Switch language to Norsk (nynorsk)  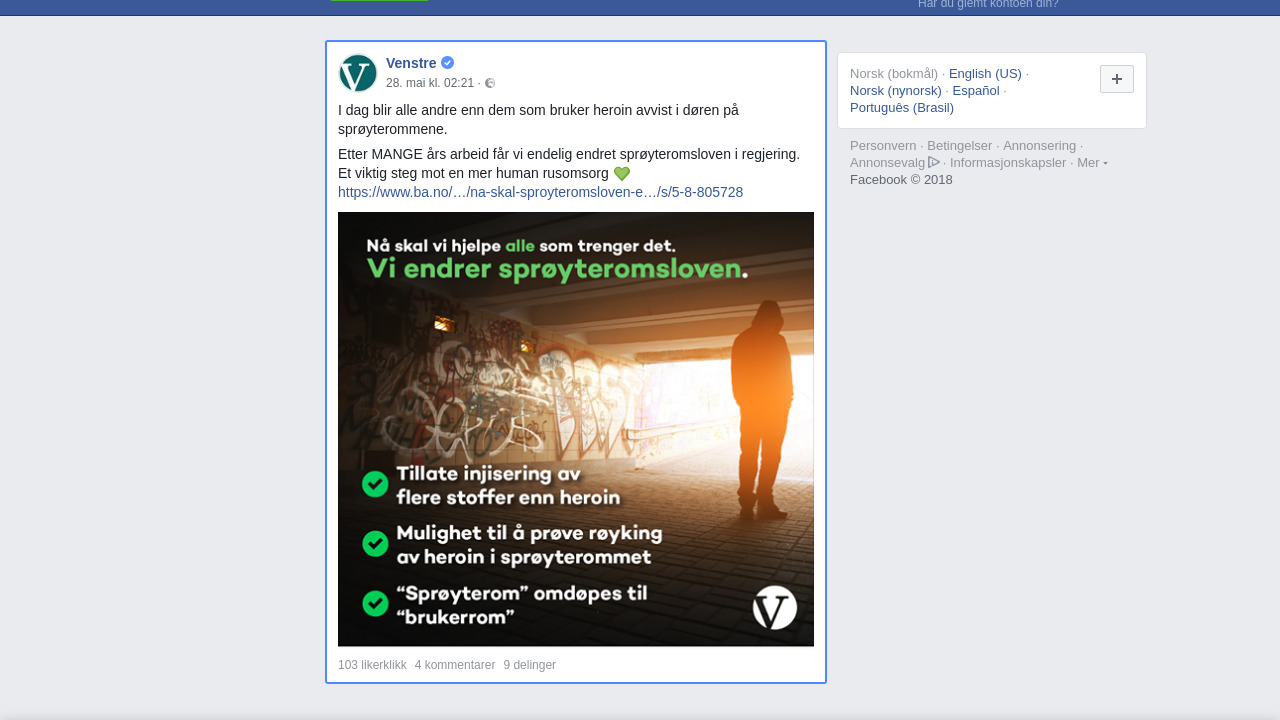tap(896, 90)
